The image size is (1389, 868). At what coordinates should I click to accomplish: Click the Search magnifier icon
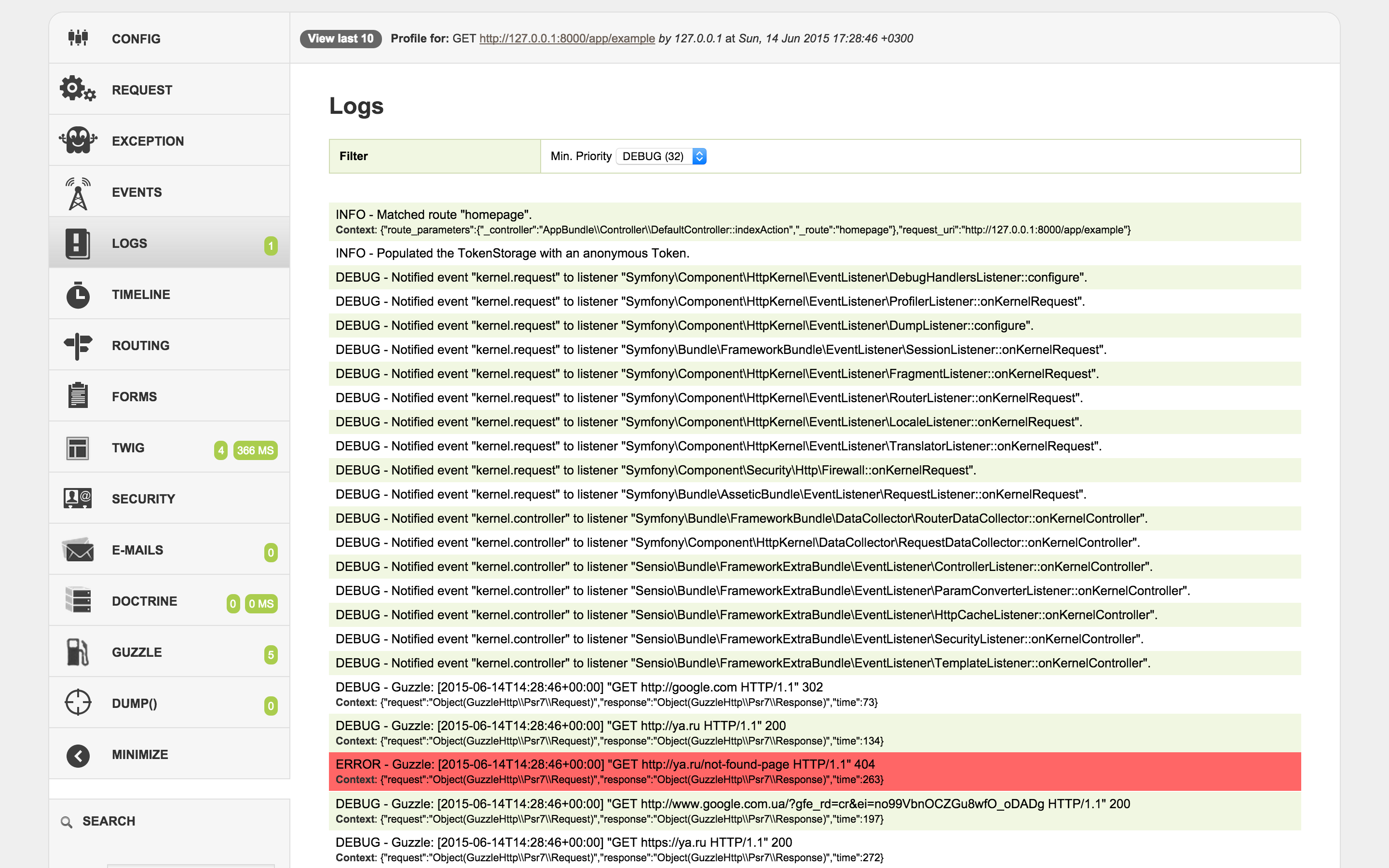click(67, 822)
